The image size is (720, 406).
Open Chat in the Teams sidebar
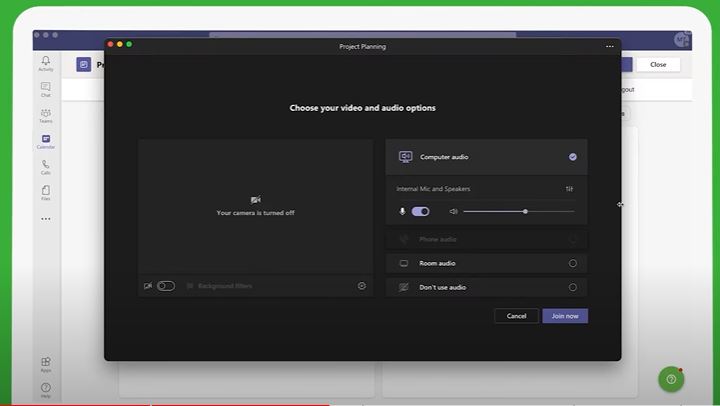[x=46, y=89]
